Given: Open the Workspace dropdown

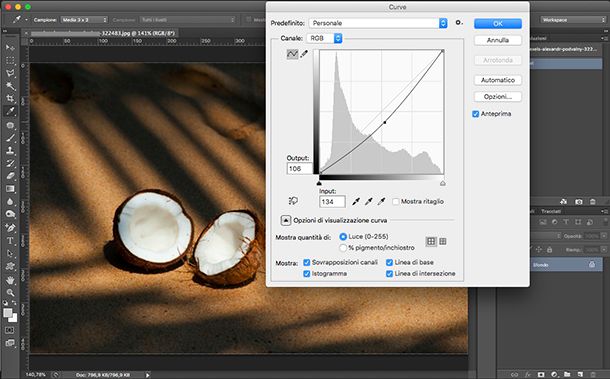Looking at the screenshot, I should pyautogui.click(x=573, y=19).
